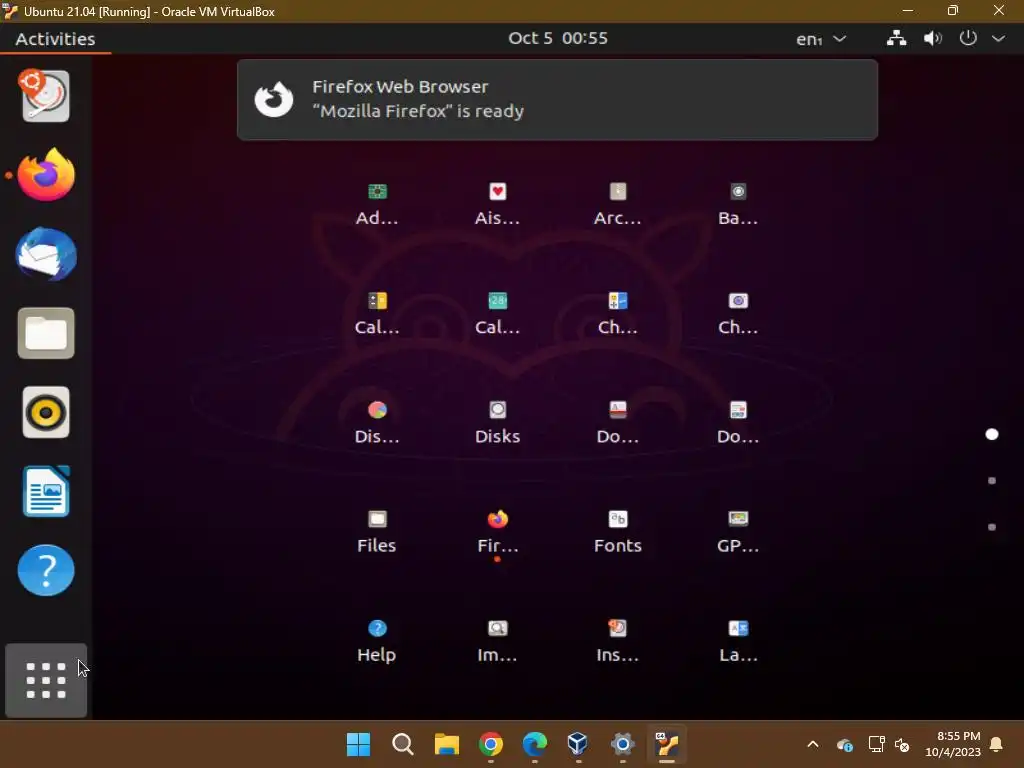Launch the GP... app

click(738, 531)
